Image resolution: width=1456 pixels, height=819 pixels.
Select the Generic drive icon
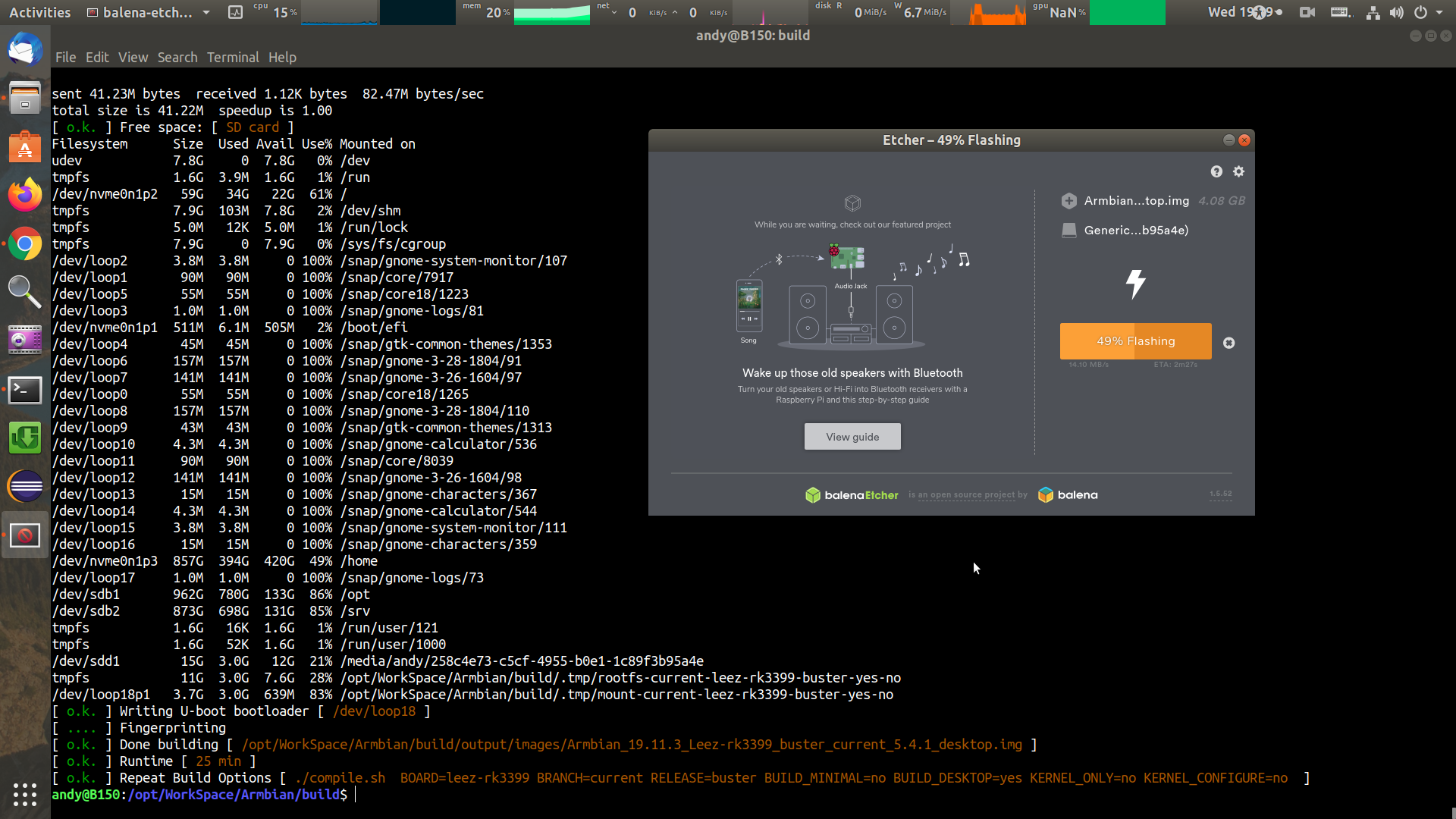point(1069,230)
